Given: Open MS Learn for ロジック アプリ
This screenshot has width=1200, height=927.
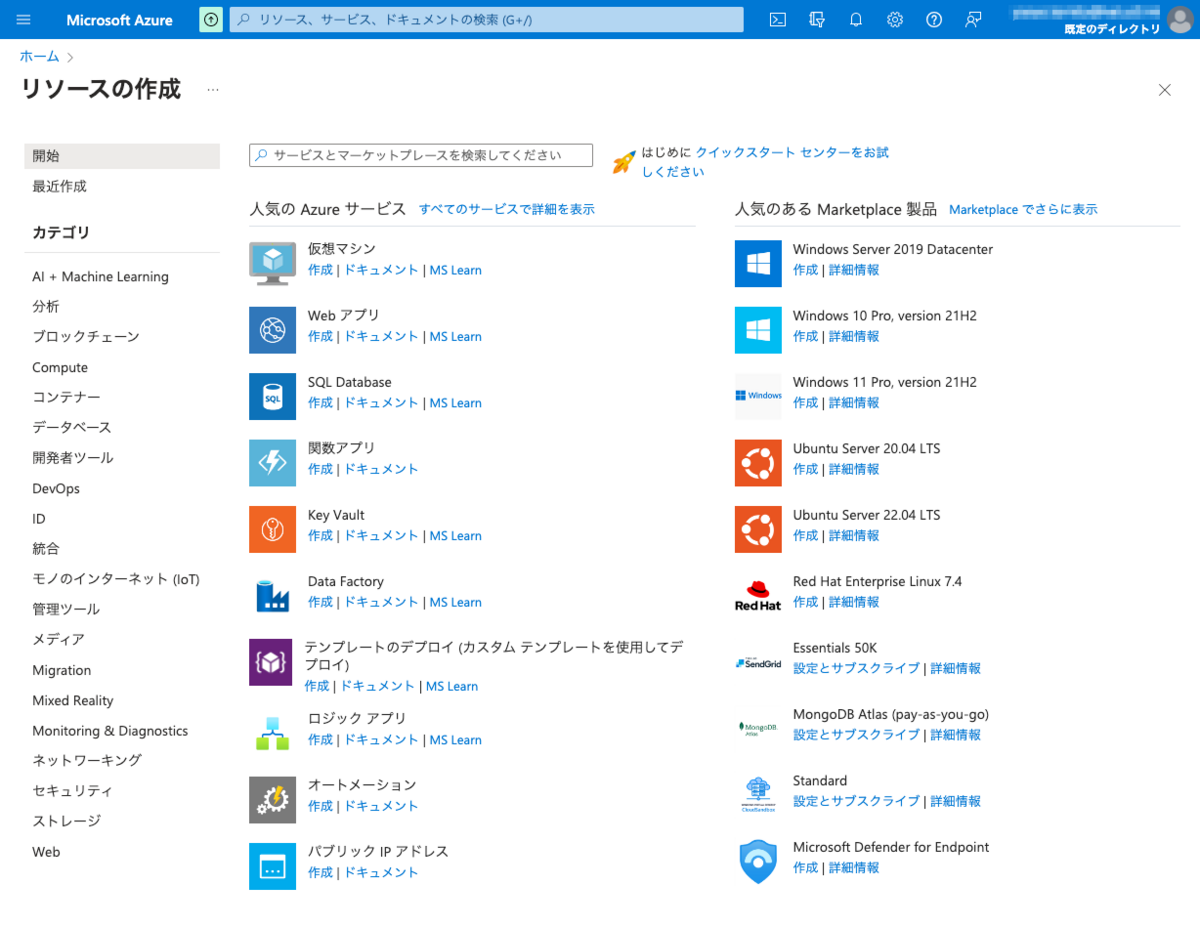Looking at the screenshot, I should (x=455, y=740).
